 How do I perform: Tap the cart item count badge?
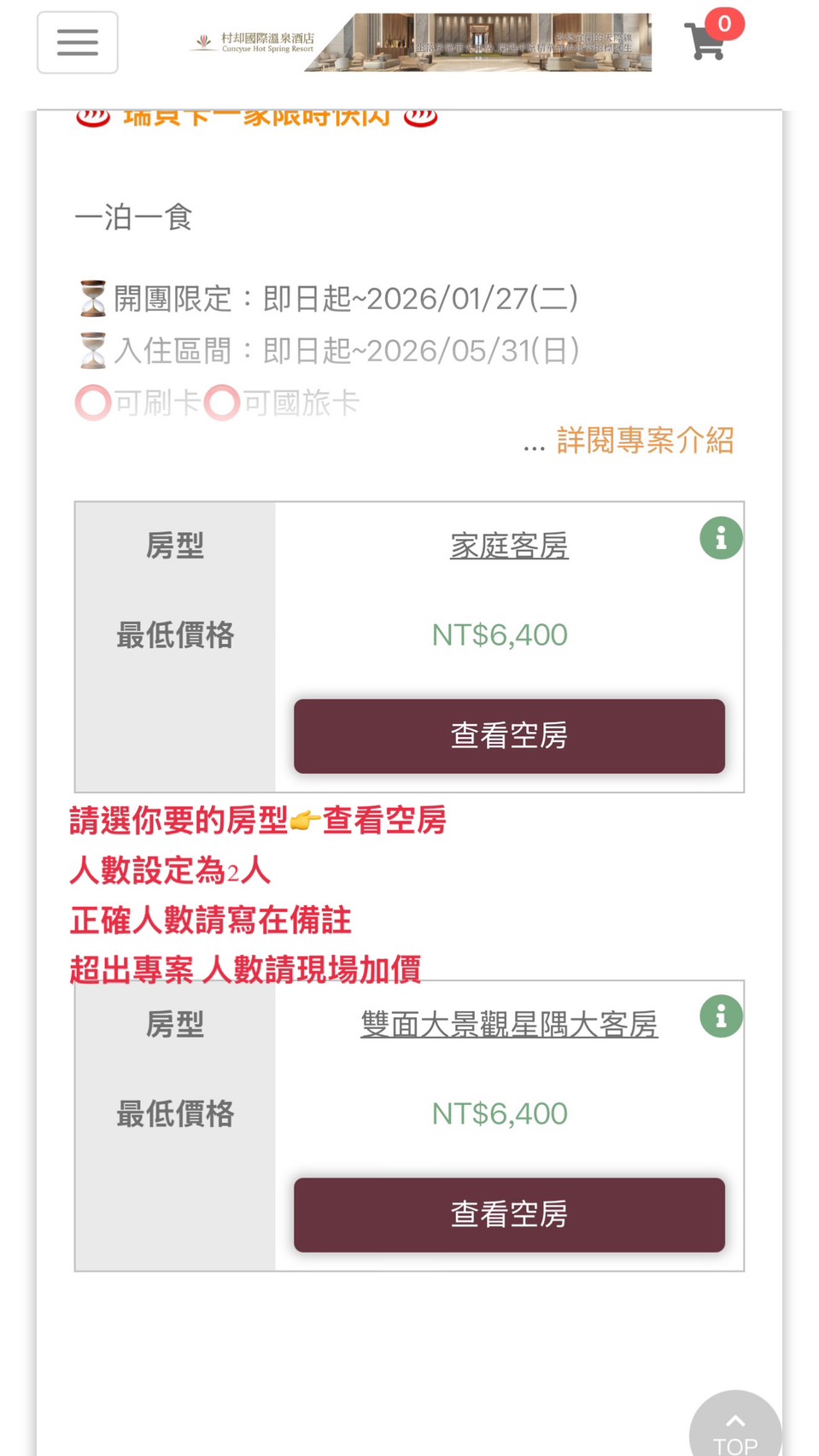725,23
